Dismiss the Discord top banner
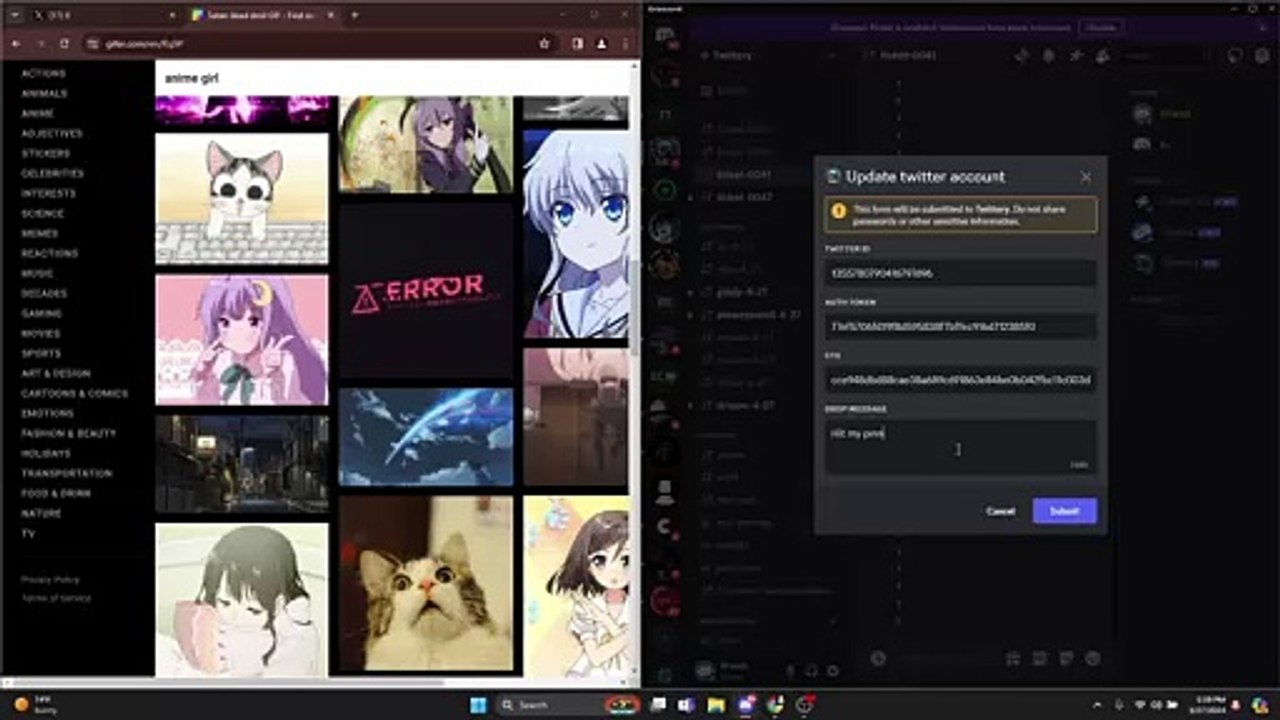This screenshot has width=1280, height=720. (x=1263, y=27)
